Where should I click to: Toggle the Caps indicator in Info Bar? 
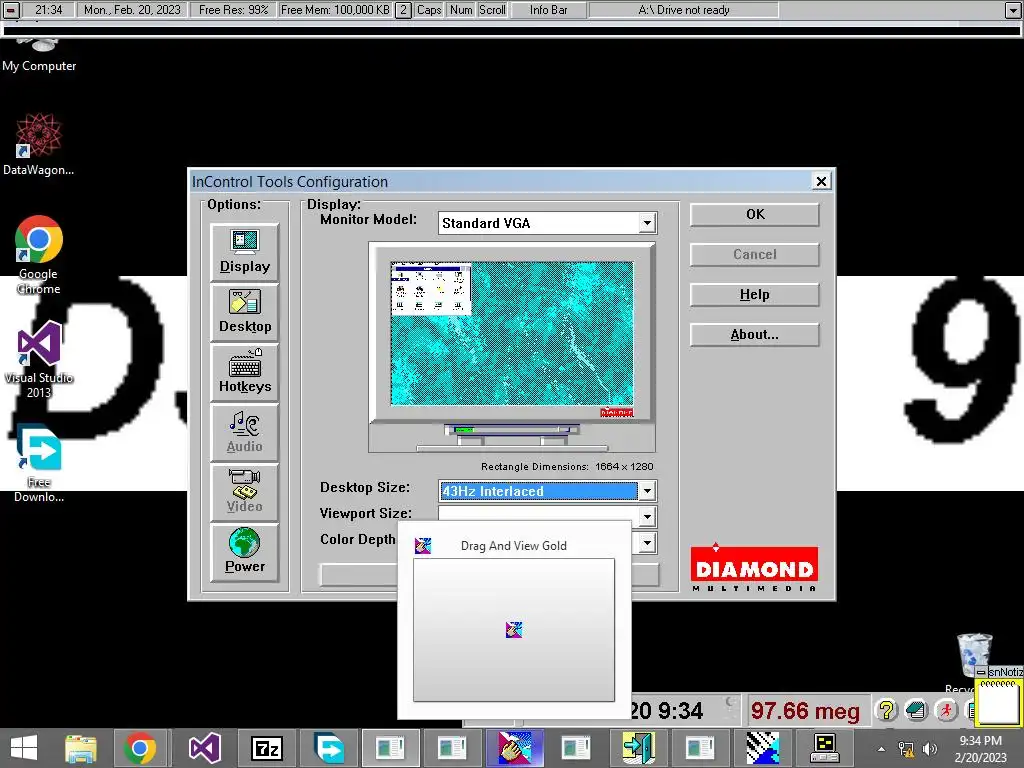pos(429,10)
